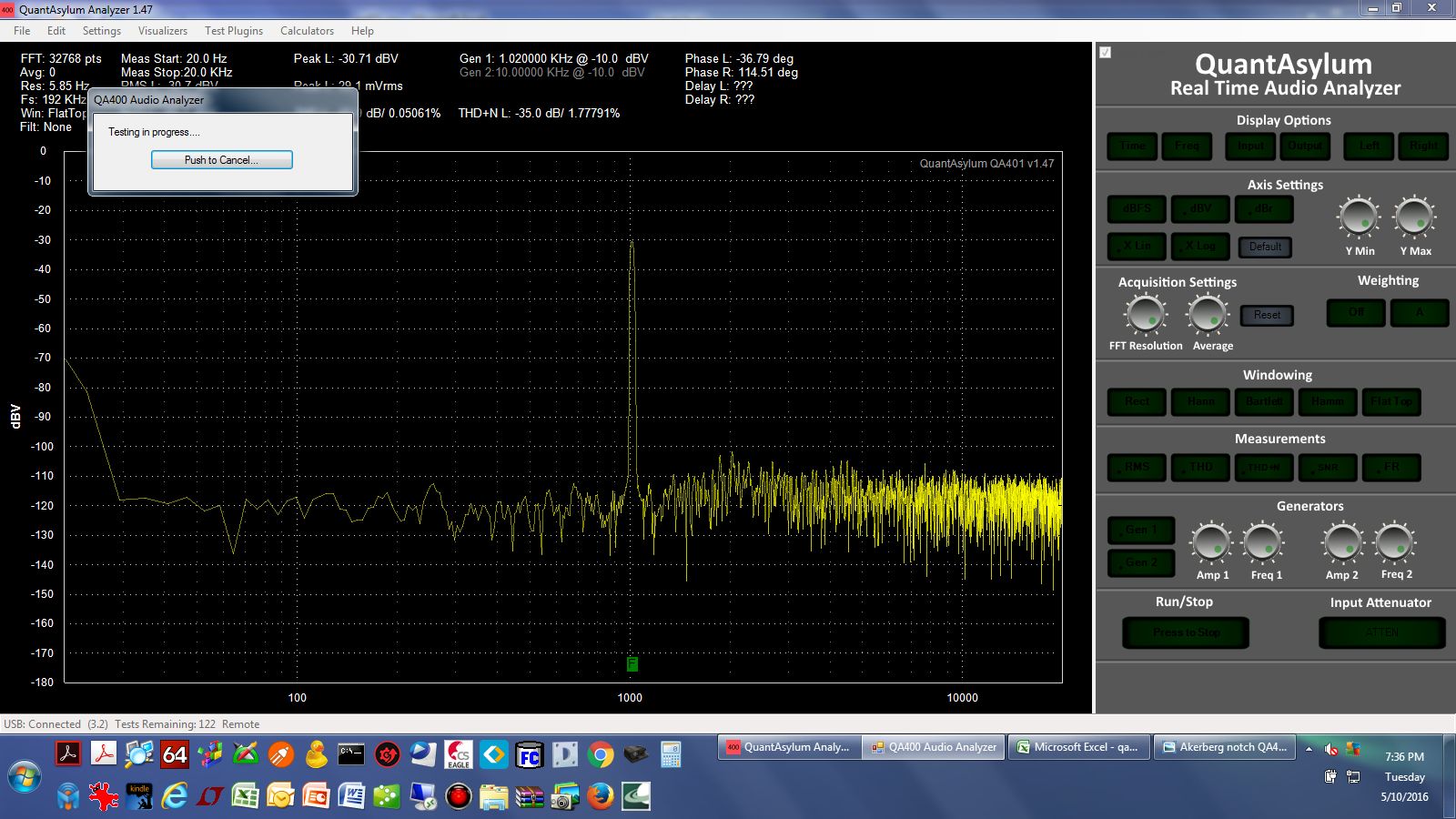
Task: Toggle the FR measurement
Action: [1391, 467]
